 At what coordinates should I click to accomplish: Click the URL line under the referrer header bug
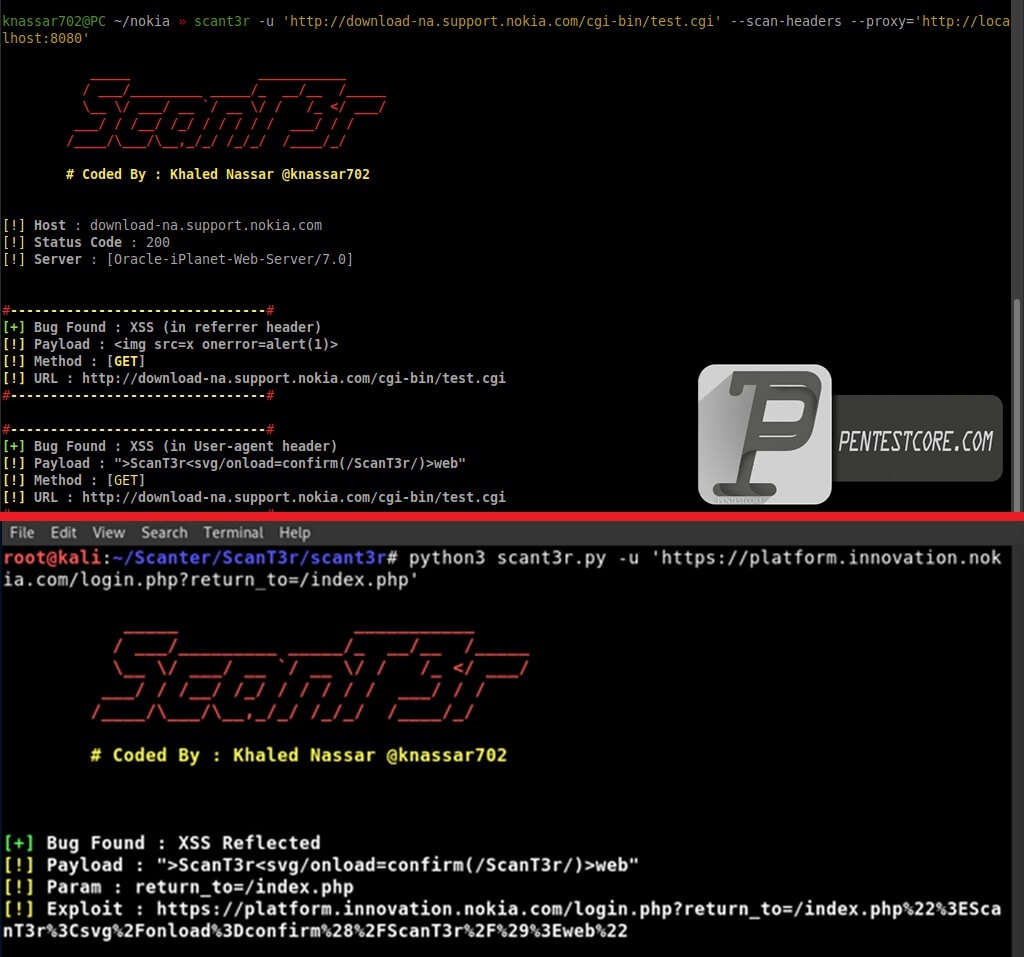(254, 378)
